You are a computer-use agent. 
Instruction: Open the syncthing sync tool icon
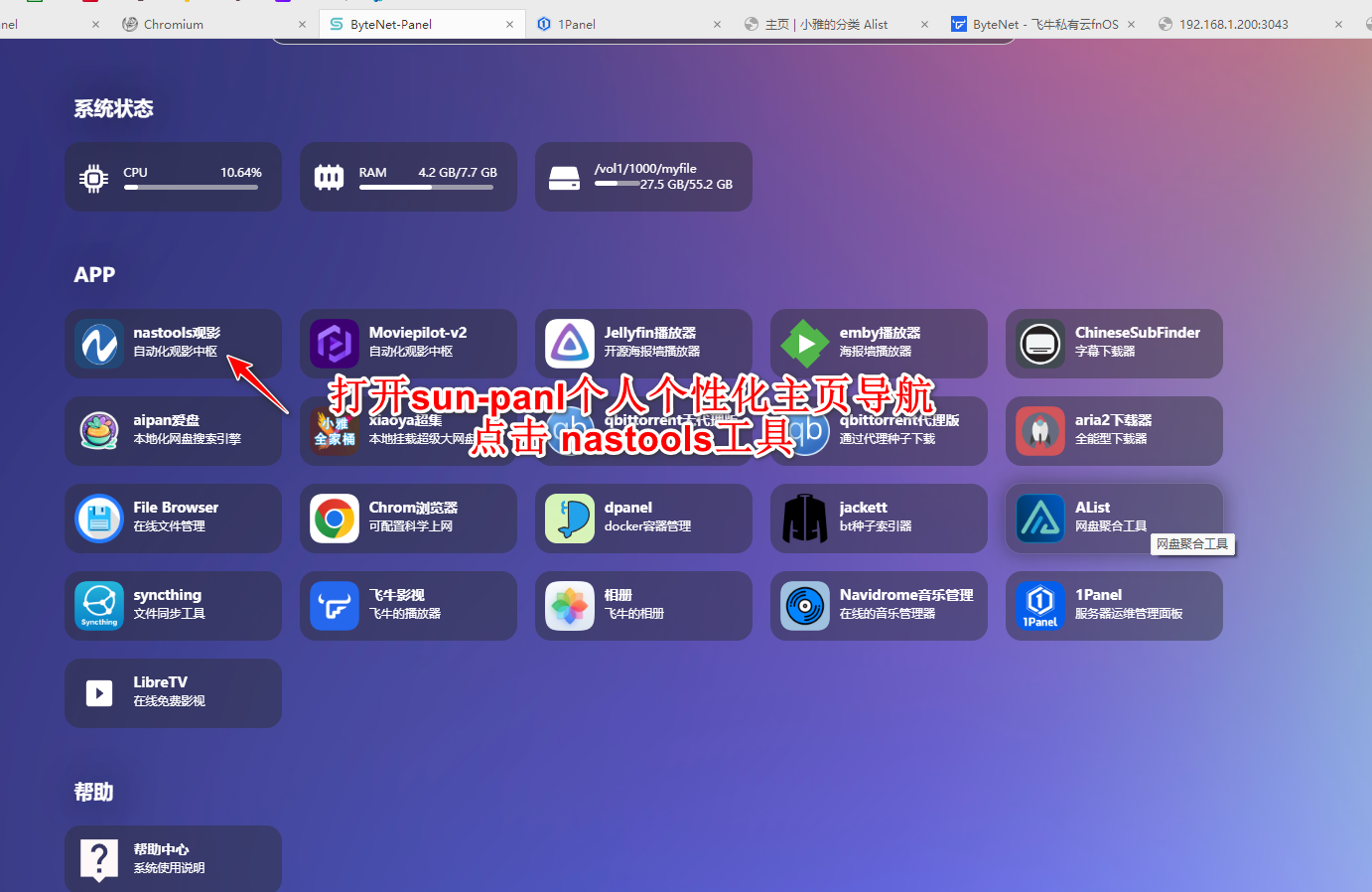click(99, 606)
